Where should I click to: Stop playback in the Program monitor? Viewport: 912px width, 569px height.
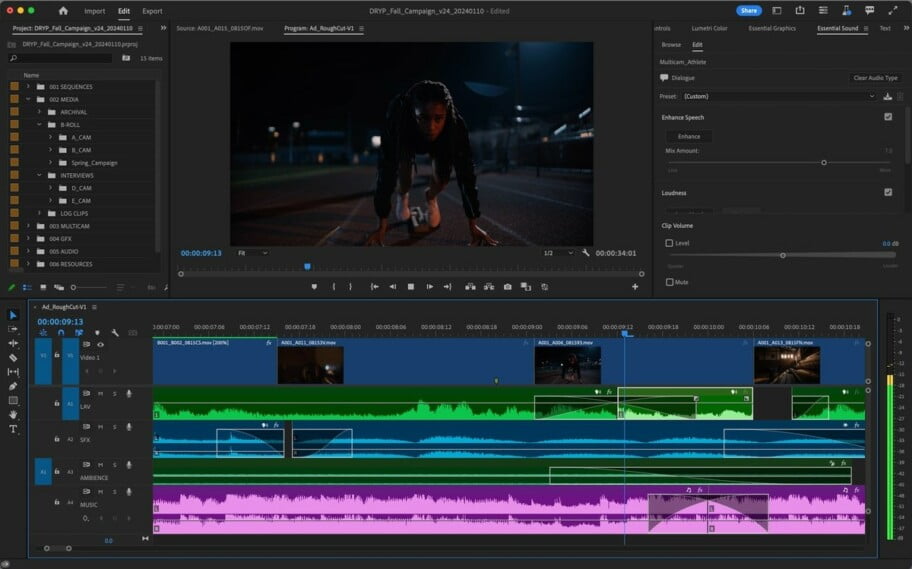[x=411, y=287]
